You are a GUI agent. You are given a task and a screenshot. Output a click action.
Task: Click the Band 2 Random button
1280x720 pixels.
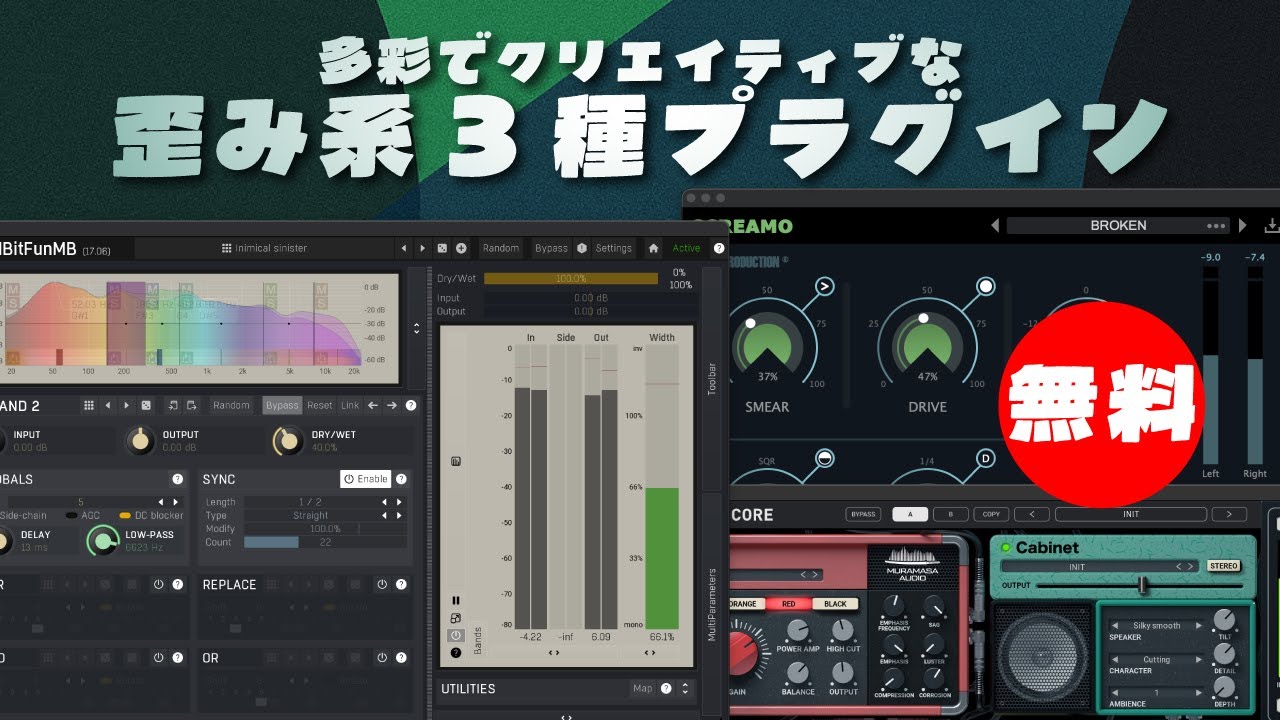click(231, 405)
